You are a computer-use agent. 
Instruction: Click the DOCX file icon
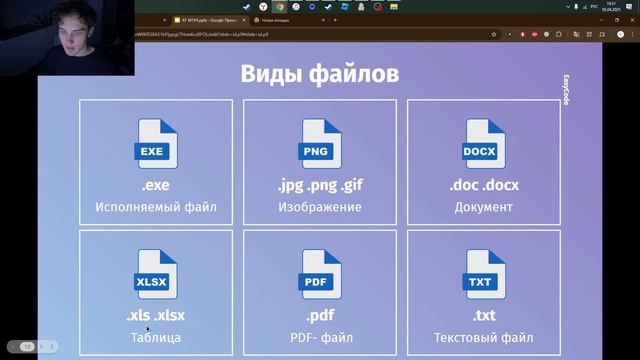point(484,144)
